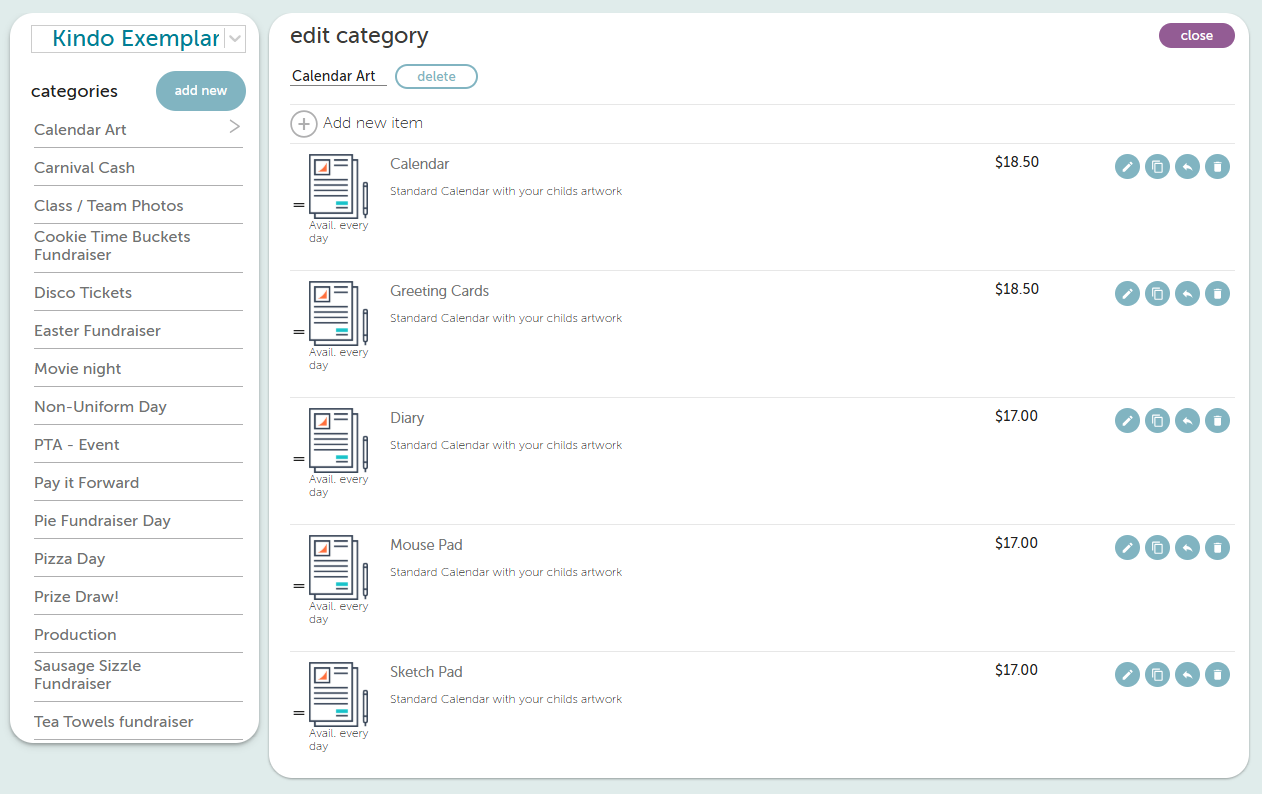This screenshot has width=1262, height=794.
Task: Click the pencil edit icon for Calendar
Action: (1127, 167)
